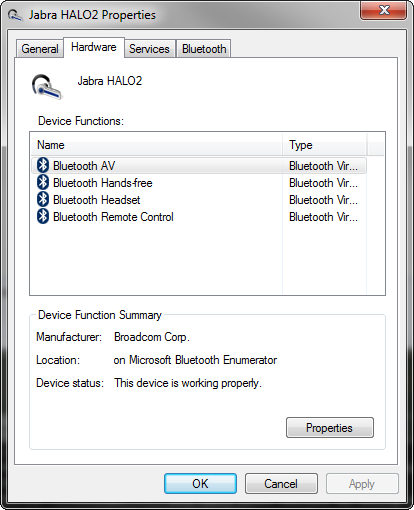Select the Bluetooth Remote Control row
This screenshot has height=510, width=414.
point(199,217)
